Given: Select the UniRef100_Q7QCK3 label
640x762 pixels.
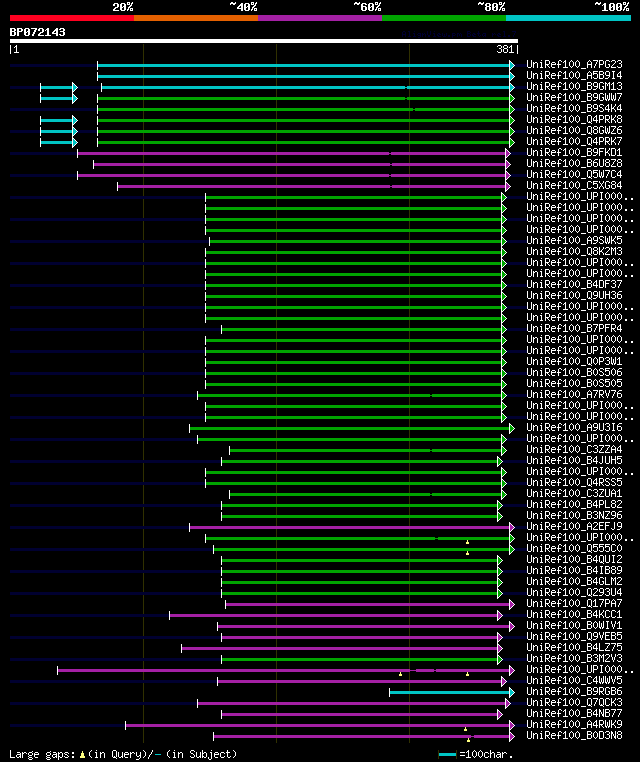Looking at the screenshot, I should coord(574,702).
